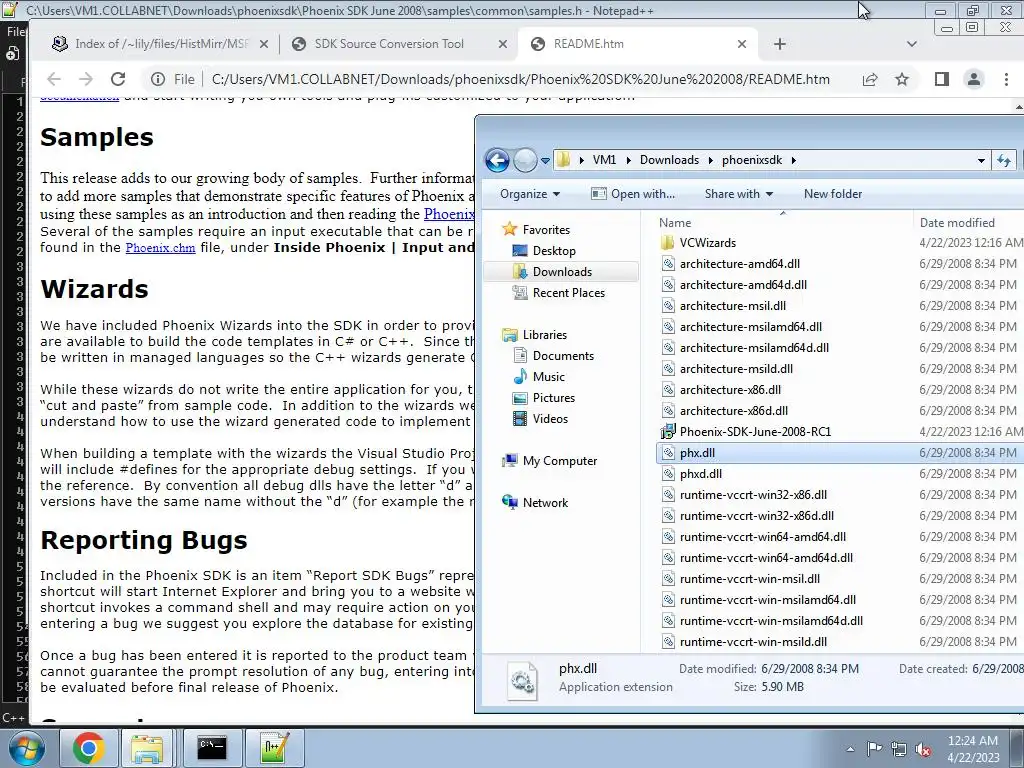
Task: Refresh Explorer folder view
Action: click(1004, 160)
